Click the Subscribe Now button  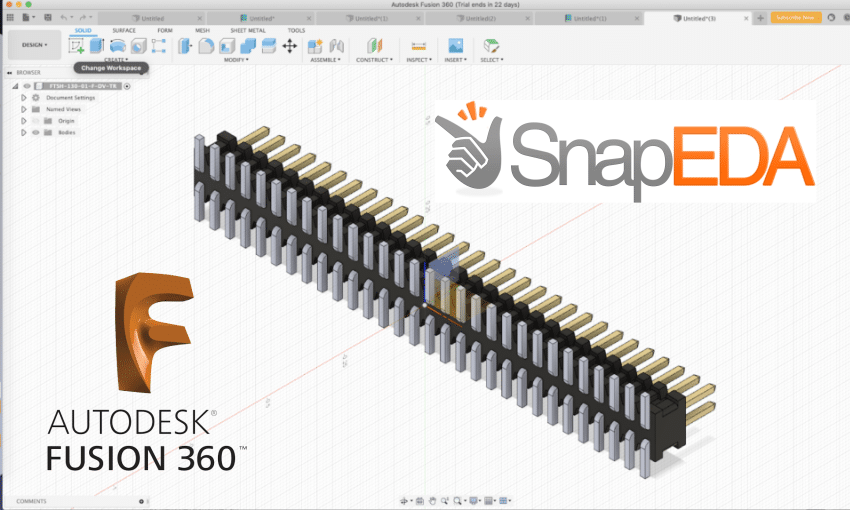click(795, 18)
